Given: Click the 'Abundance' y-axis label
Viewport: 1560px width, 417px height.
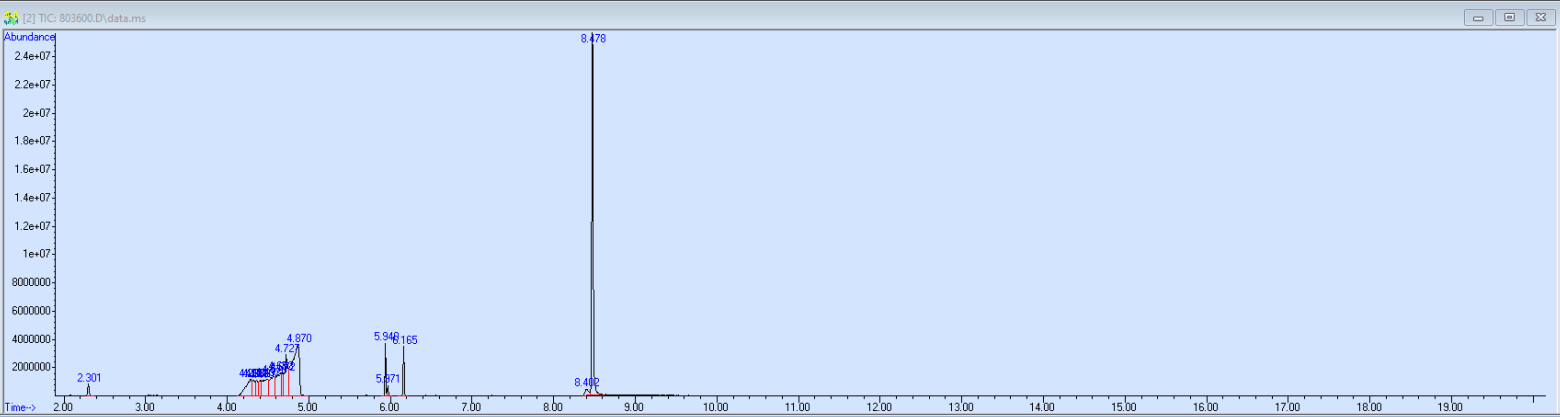Looking at the screenshot, I should click(x=28, y=36).
